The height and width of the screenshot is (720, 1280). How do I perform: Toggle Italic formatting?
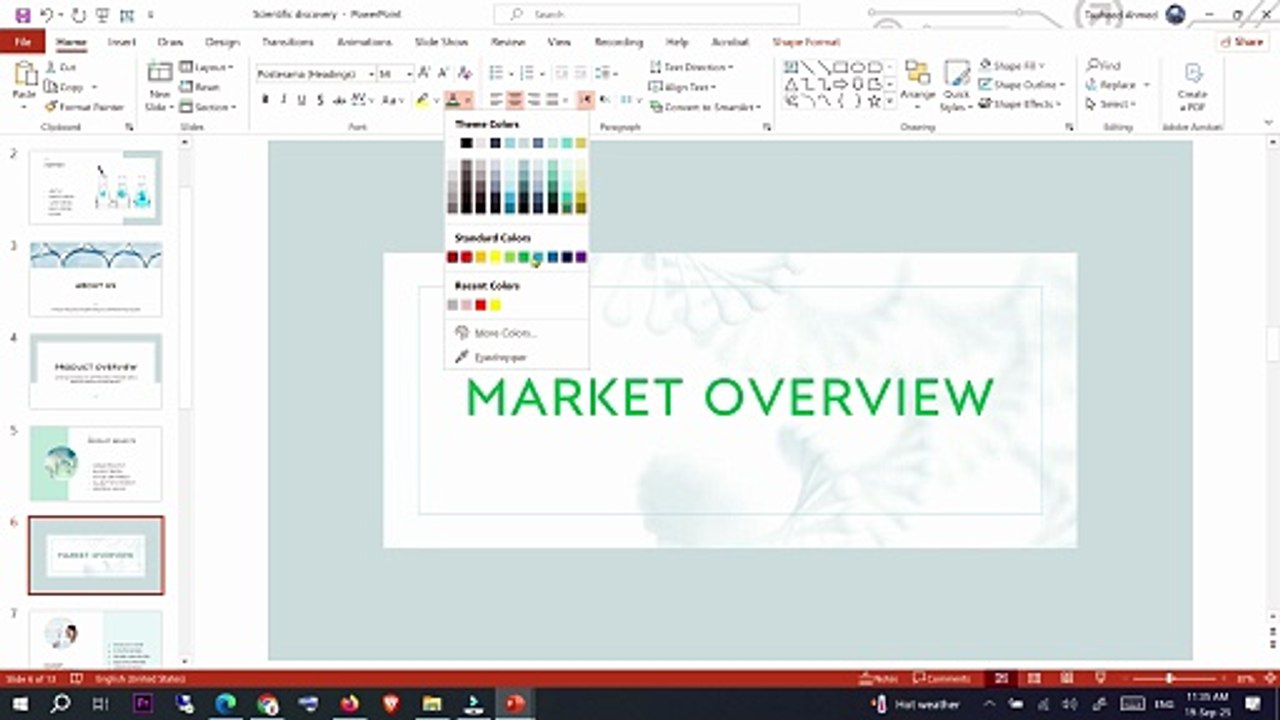[284, 100]
